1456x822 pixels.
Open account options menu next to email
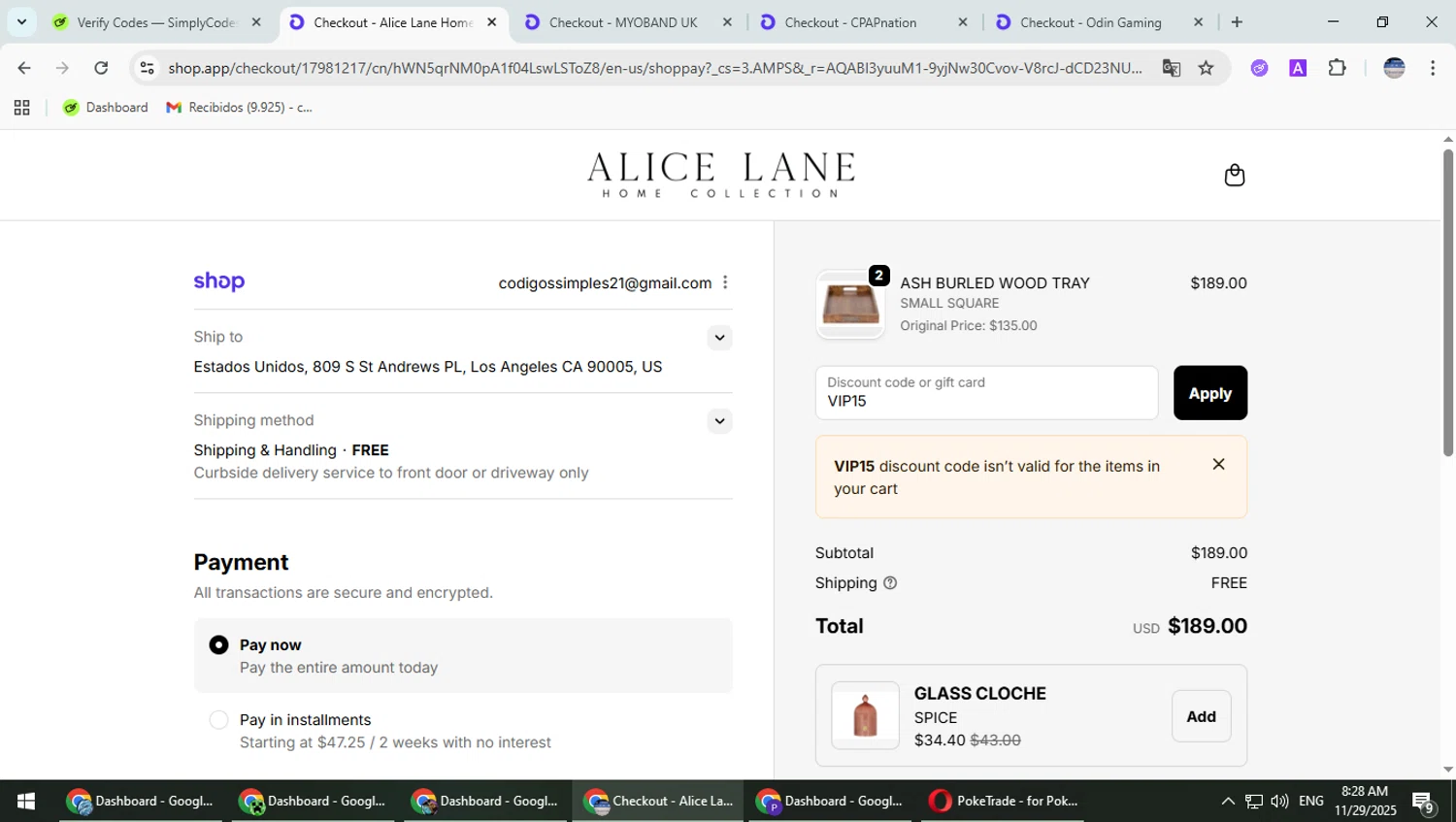725,282
